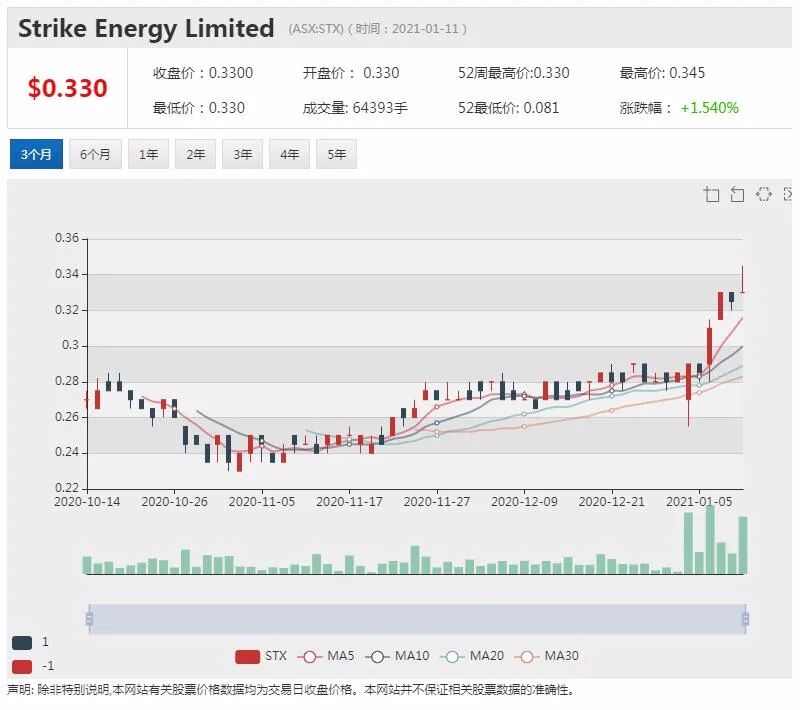Click the large $0.330 price display

click(67, 88)
